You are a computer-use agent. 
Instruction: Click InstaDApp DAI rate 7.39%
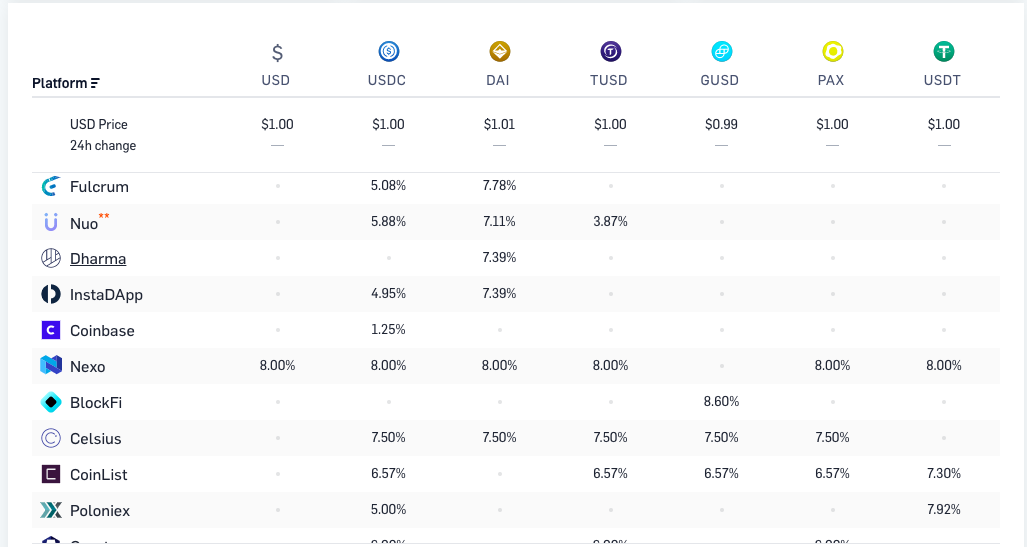click(x=500, y=293)
